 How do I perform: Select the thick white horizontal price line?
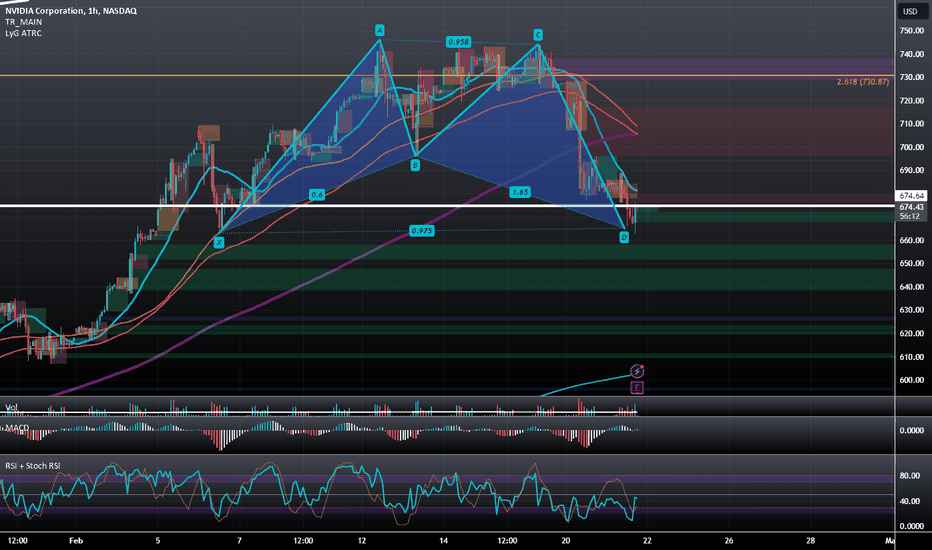click(446, 206)
